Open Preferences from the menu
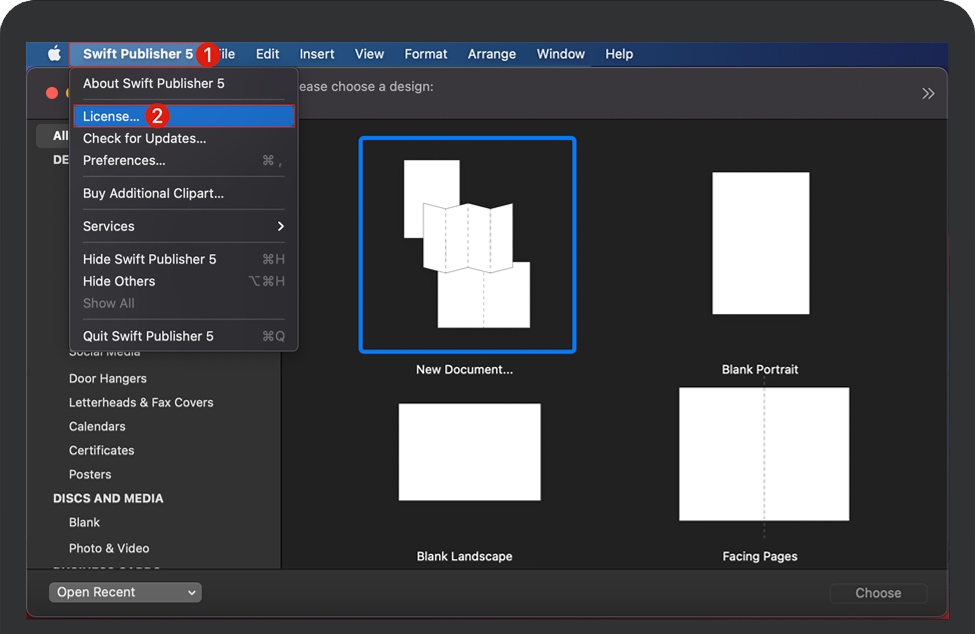The width and height of the screenshot is (975, 634). click(x=124, y=160)
